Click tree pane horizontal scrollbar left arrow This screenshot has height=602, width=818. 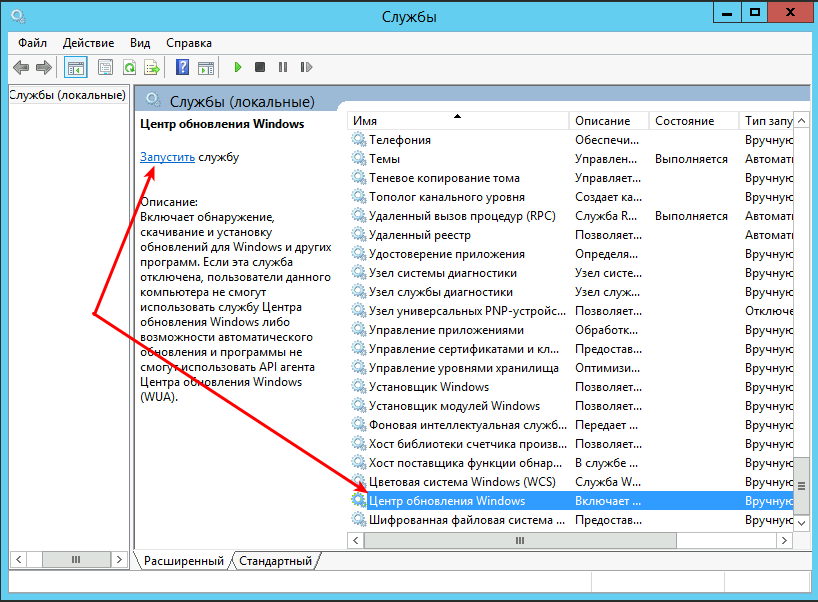click(x=19, y=560)
